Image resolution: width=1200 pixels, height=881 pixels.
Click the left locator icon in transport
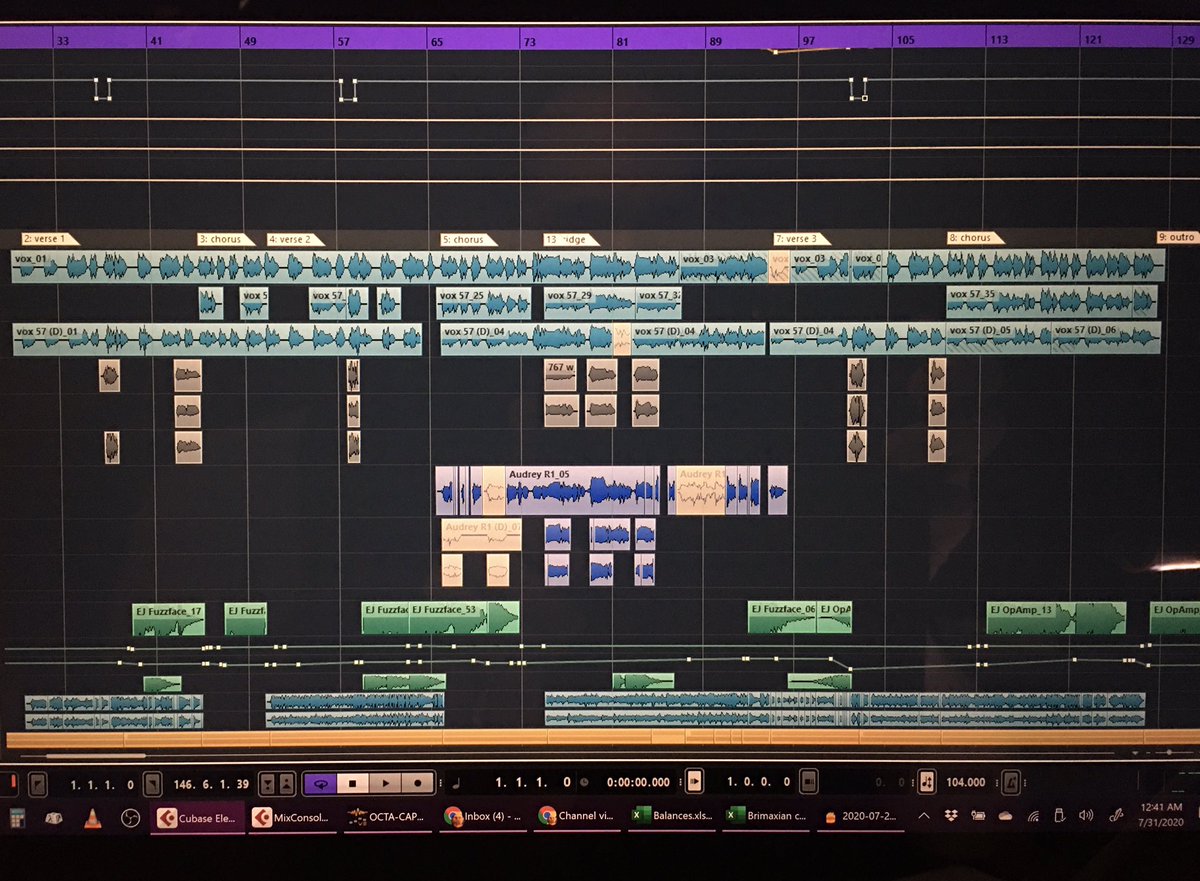click(x=38, y=782)
